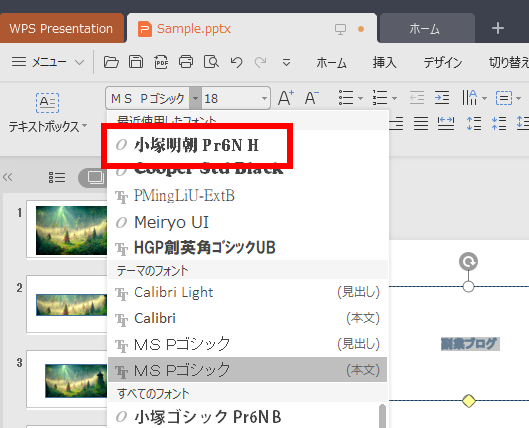Click the font name field ＭＳ Ｐゴシック
Screen dimensions: 529x428
(148, 98)
